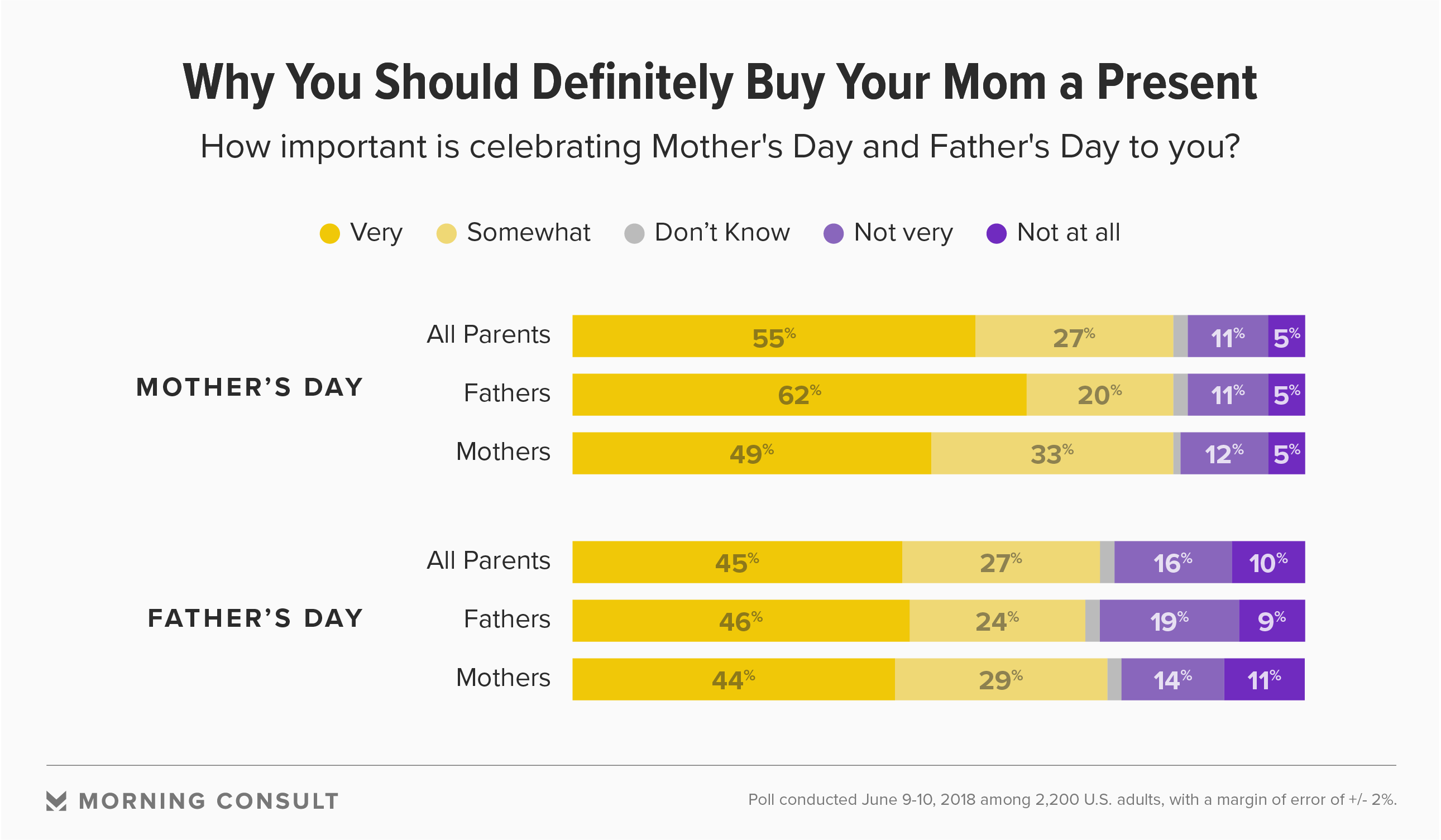Viewport: 1441px width, 840px height.
Task: Pick the light purple Not very legend dot
Action: (x=833, y=233)
